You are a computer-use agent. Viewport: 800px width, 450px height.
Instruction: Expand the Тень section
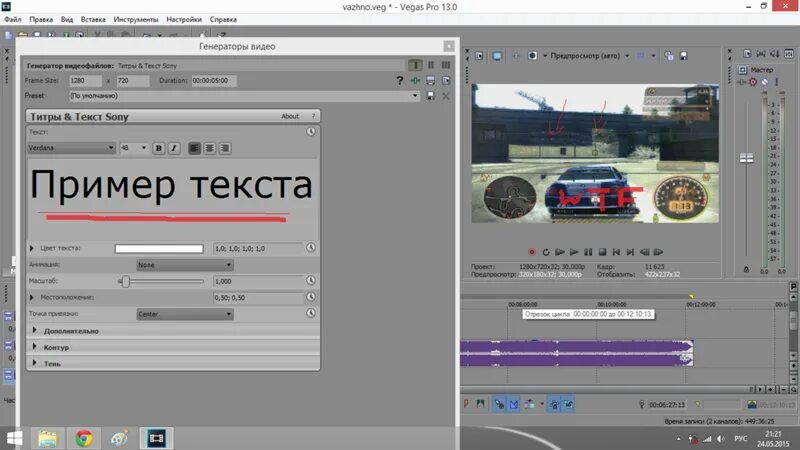35,363
